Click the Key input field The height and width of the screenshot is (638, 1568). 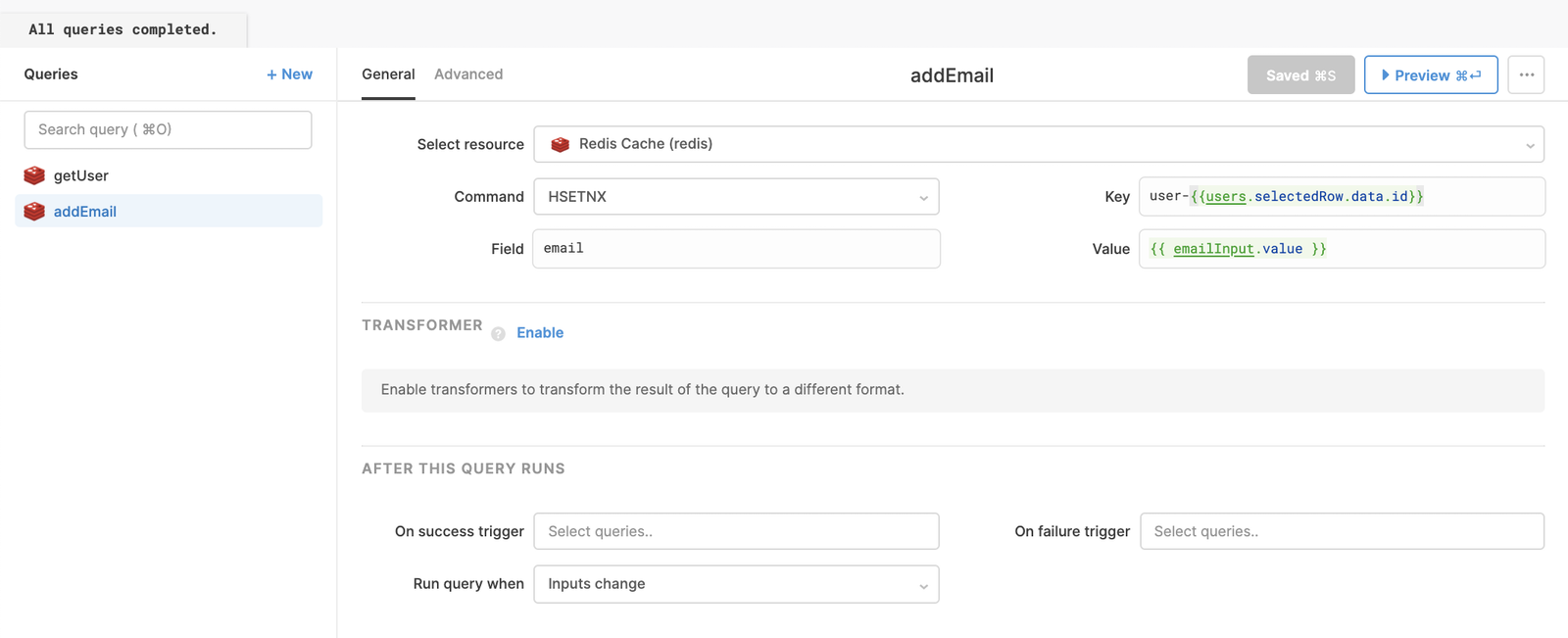(1342, 196)
